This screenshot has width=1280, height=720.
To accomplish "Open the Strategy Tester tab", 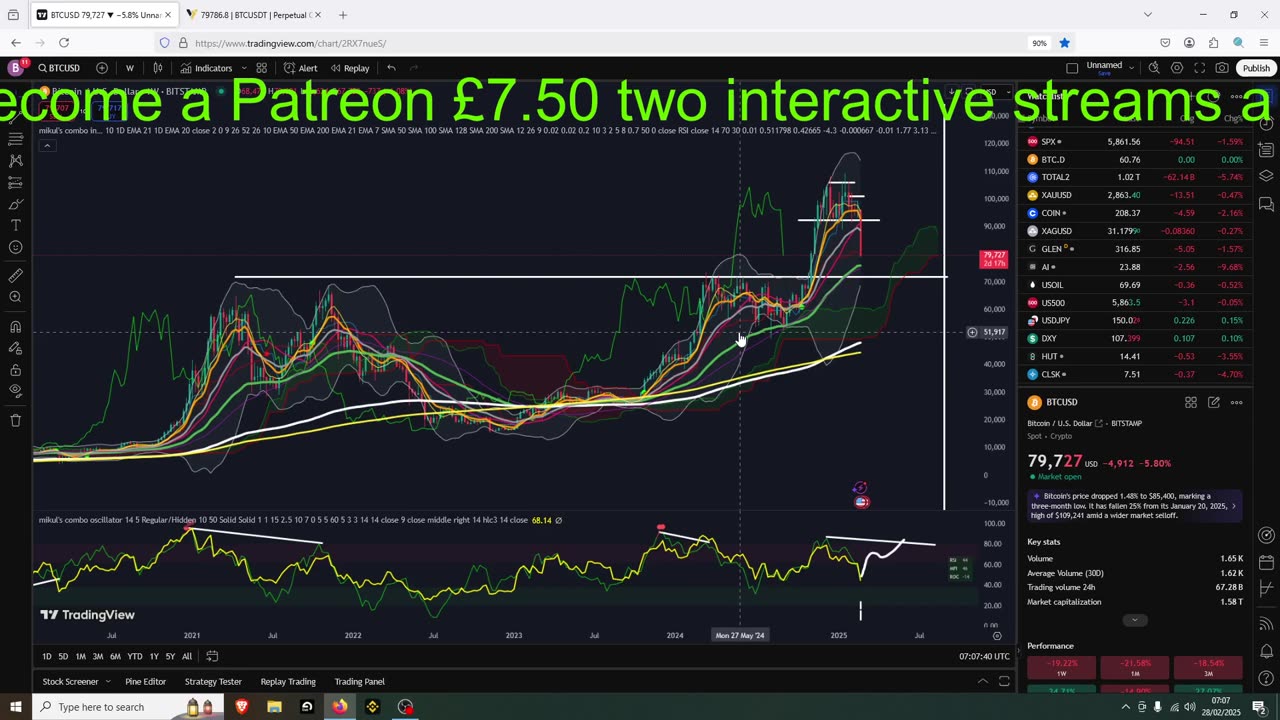I will (x=213, y=681).
